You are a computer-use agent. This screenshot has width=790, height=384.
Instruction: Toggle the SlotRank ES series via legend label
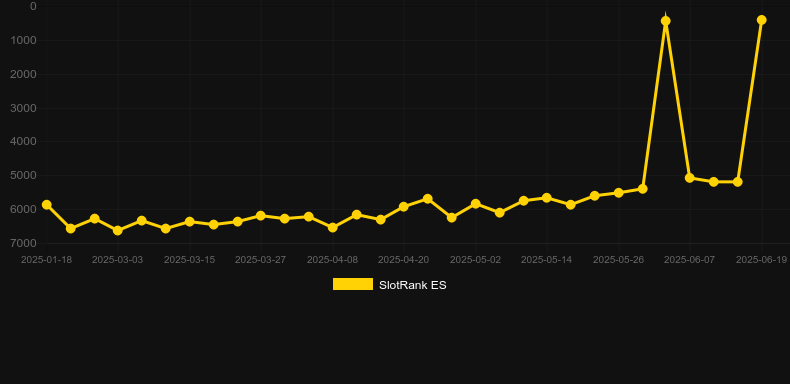[x=413, y=285]
